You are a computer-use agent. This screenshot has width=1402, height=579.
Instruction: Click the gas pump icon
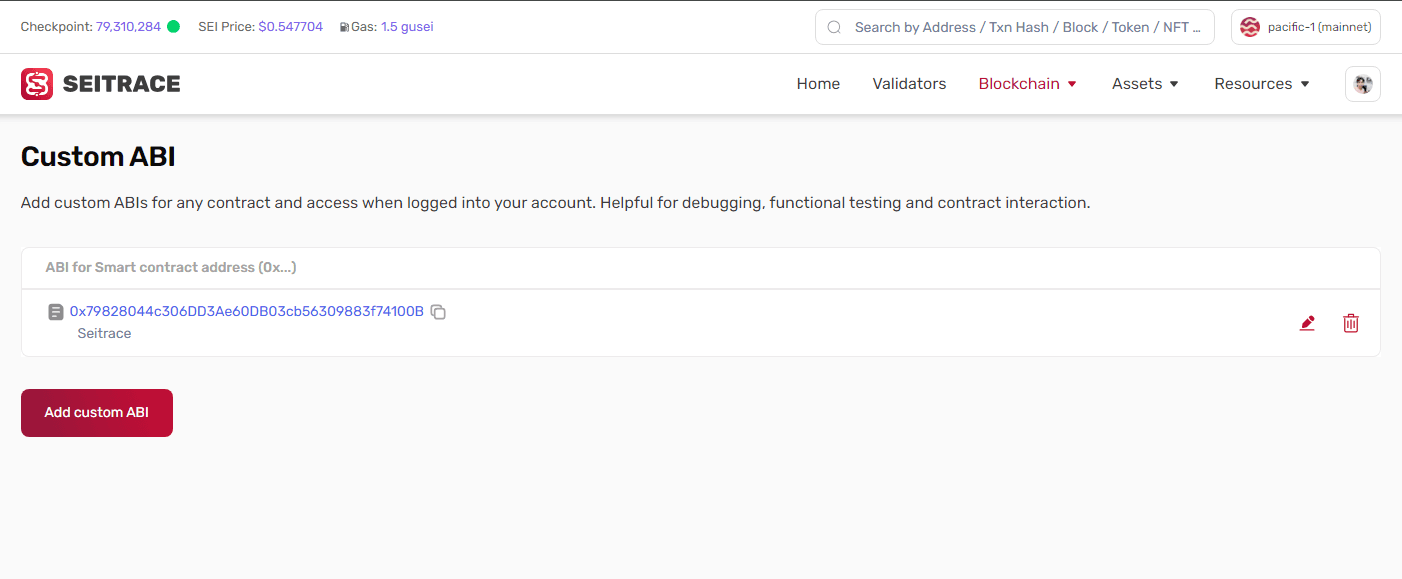pyautogui.click(x=344, y=28)
